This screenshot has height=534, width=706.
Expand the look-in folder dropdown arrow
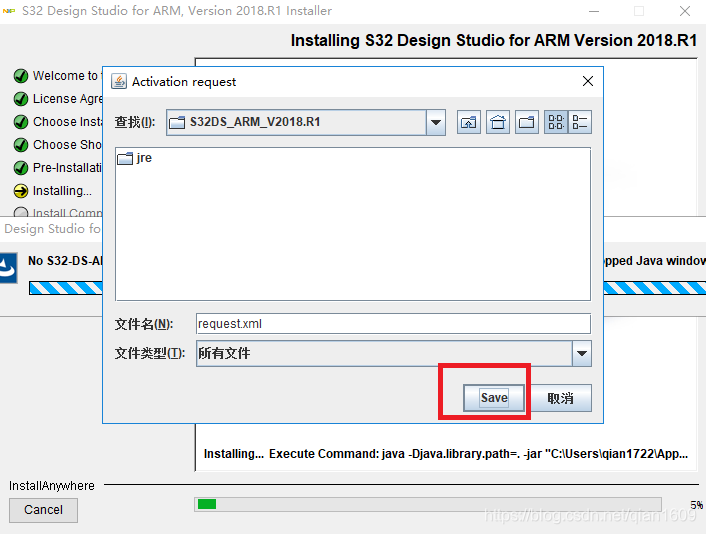click(x=435, y=123)
